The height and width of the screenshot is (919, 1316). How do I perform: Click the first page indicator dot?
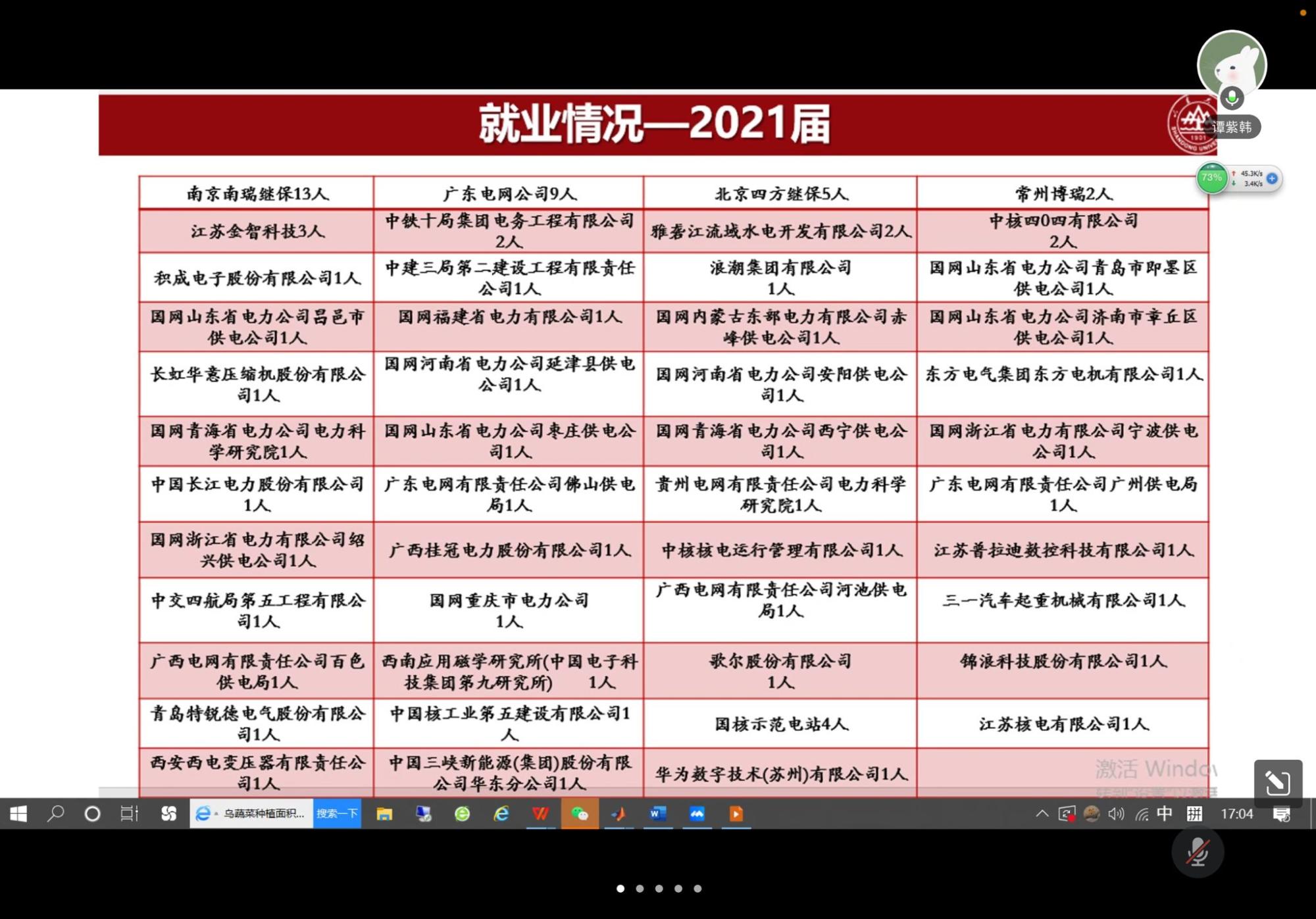(x=620, y=888)
